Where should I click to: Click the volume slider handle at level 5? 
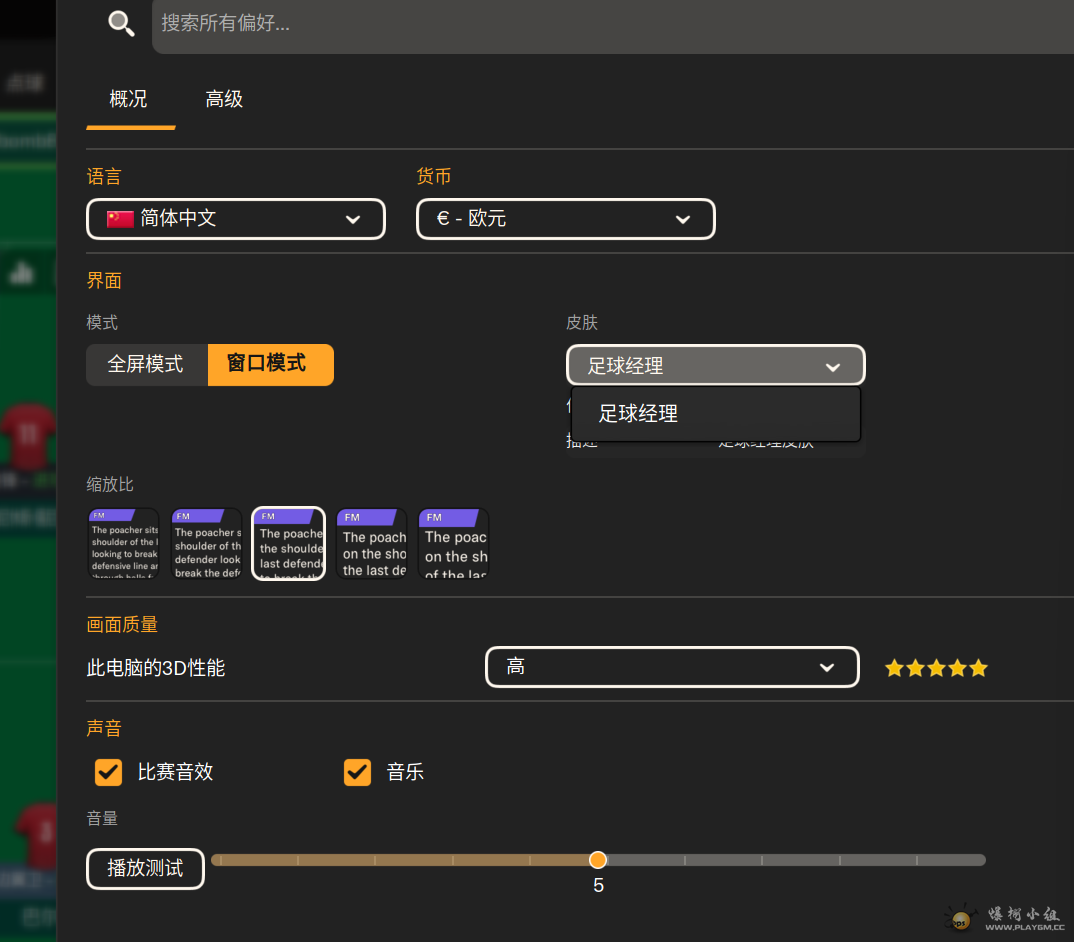tap(598, 859)
